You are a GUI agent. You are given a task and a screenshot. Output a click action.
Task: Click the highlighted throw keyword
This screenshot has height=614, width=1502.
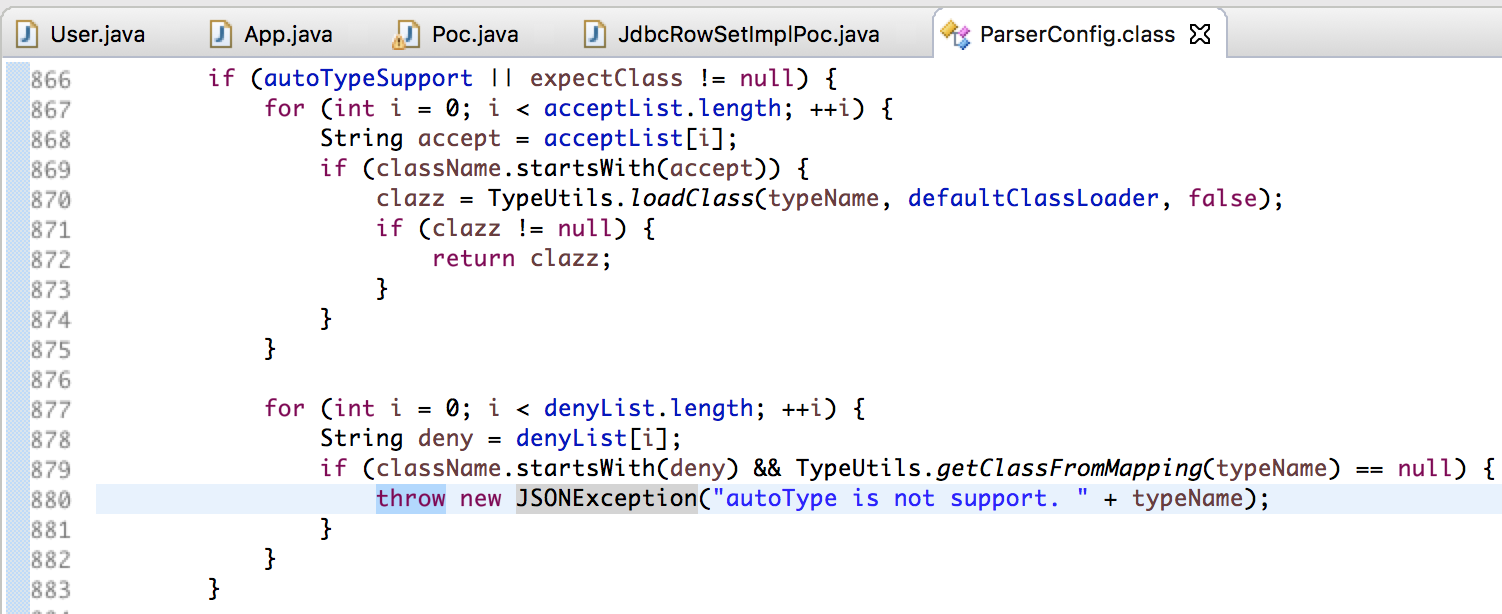(410, 498)
